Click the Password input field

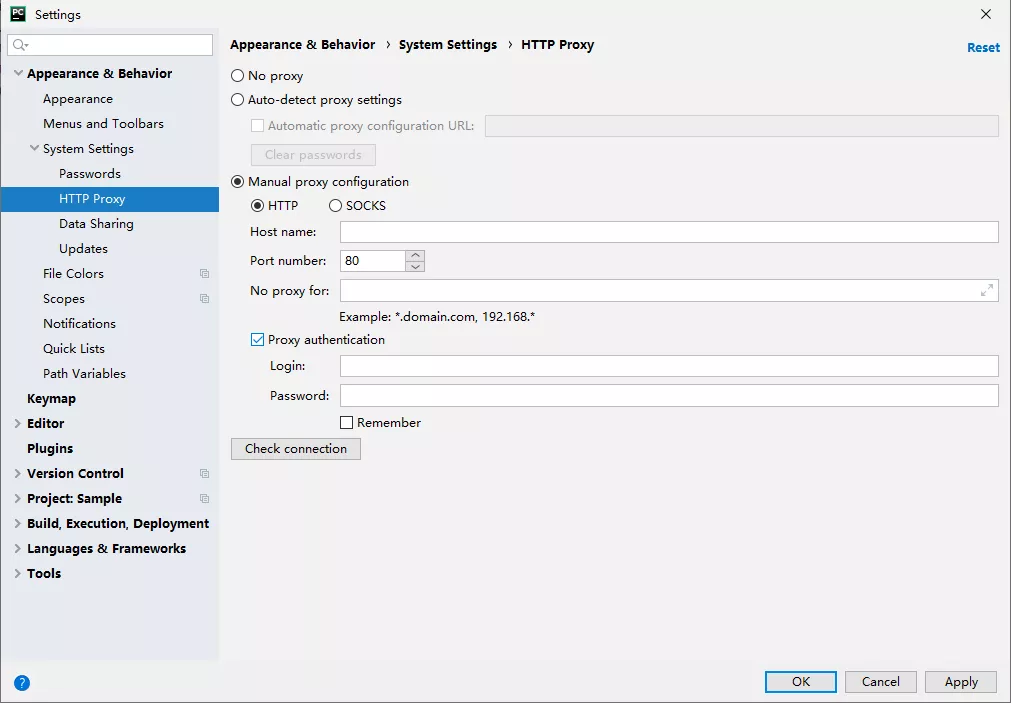[x=669, y=395]
